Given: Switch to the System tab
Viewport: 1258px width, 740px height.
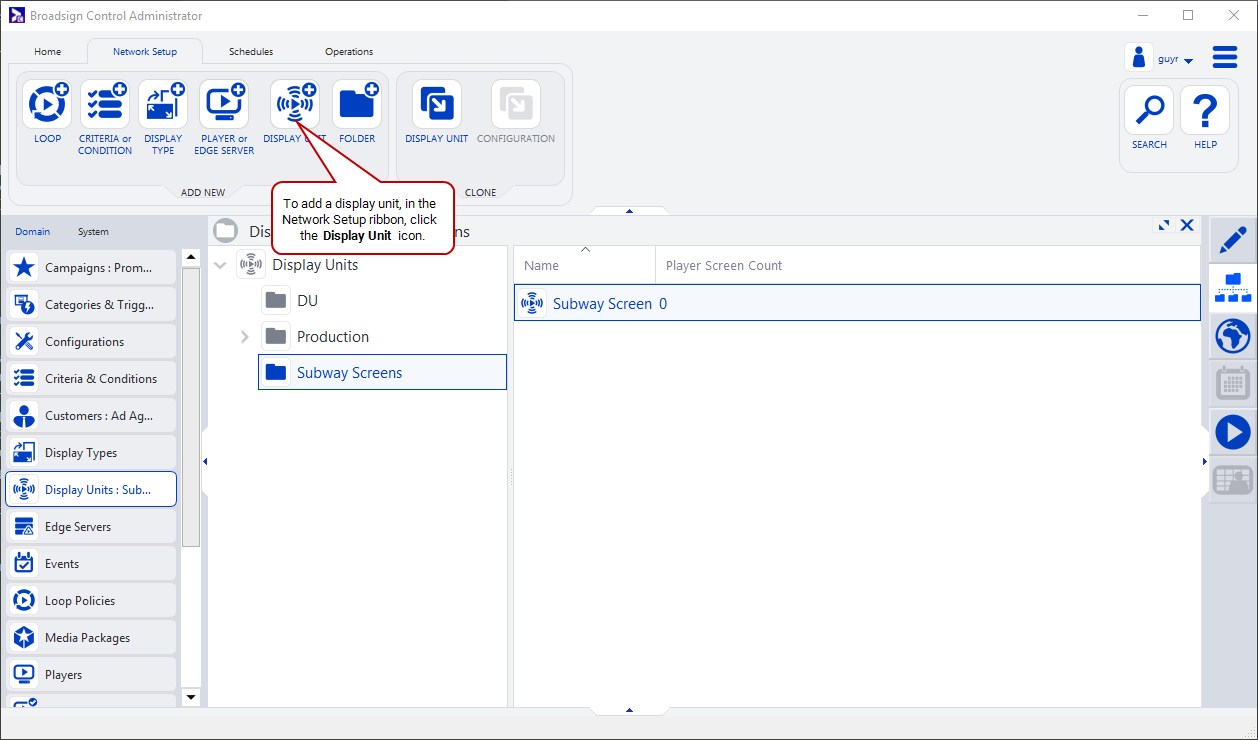Looking at the screenshot, I should pos(93,232).
